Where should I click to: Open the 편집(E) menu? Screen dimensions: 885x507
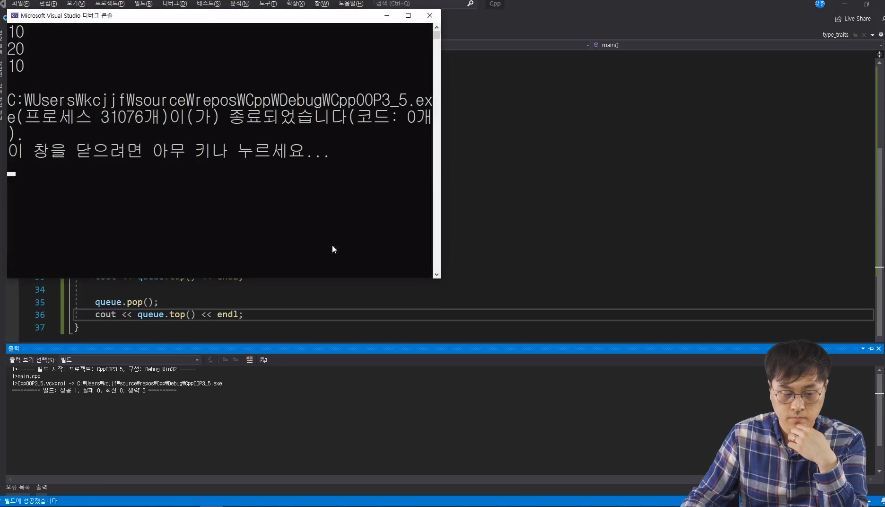49,3
